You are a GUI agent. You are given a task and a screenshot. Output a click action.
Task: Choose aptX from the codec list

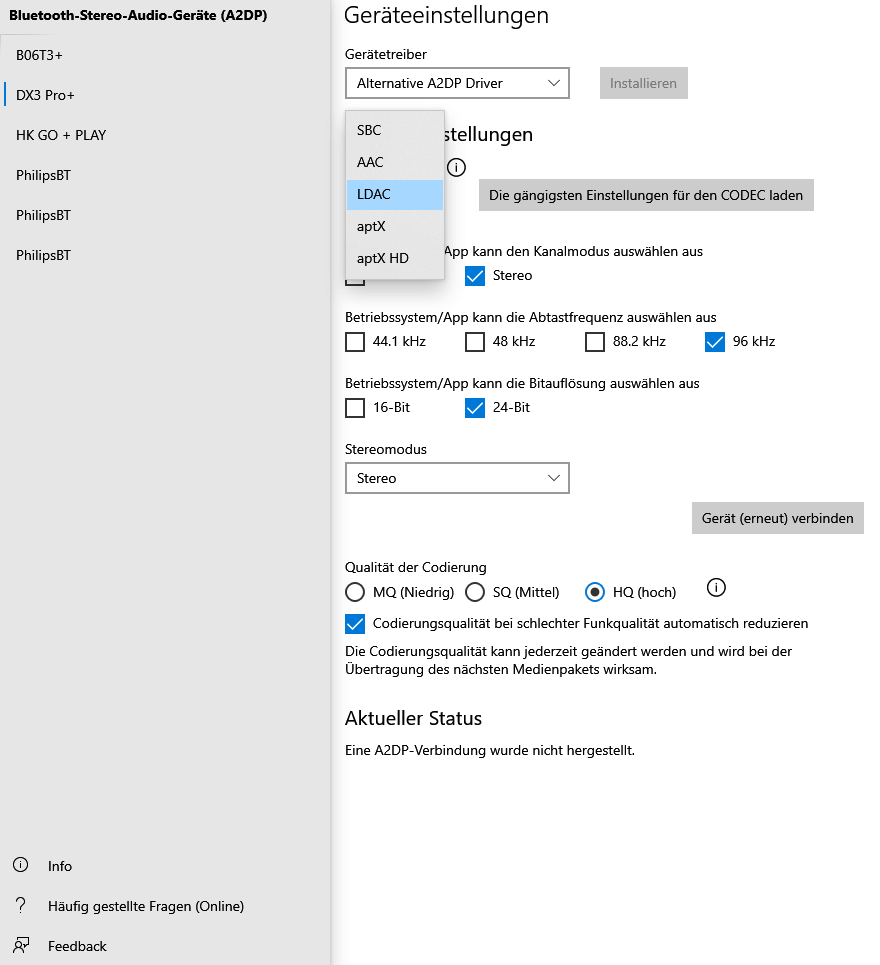(395, 226)
